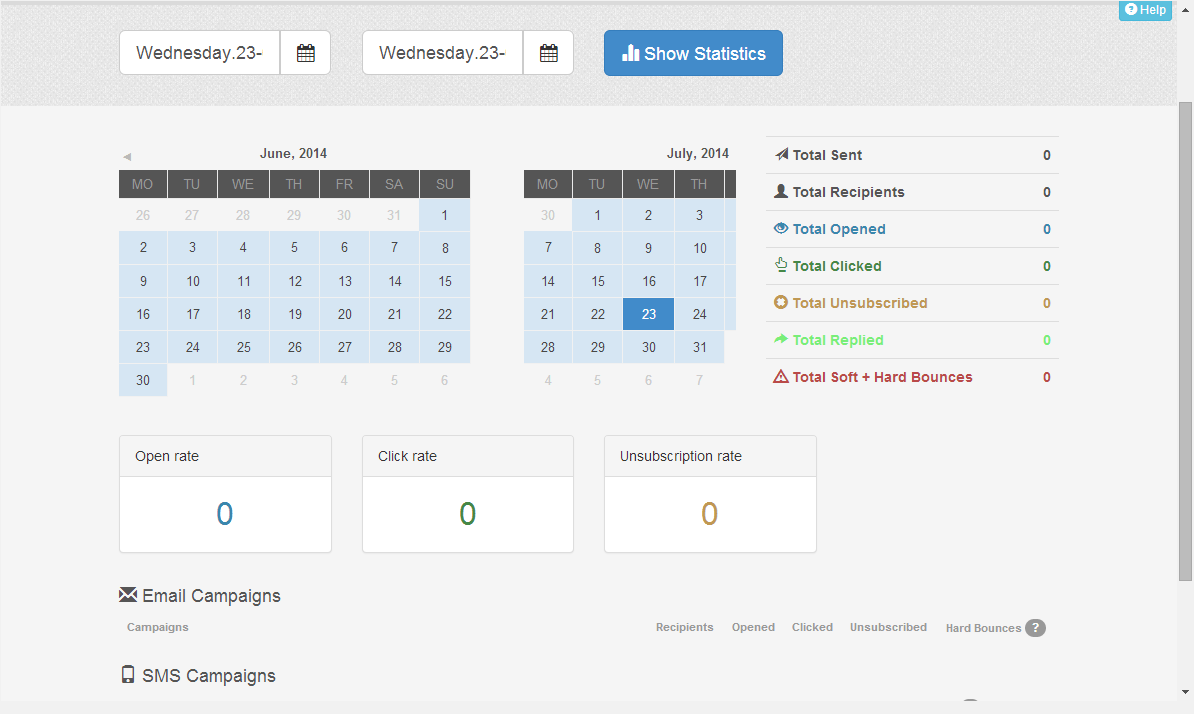Open the end date calendar picker icon

click(548, 53)
